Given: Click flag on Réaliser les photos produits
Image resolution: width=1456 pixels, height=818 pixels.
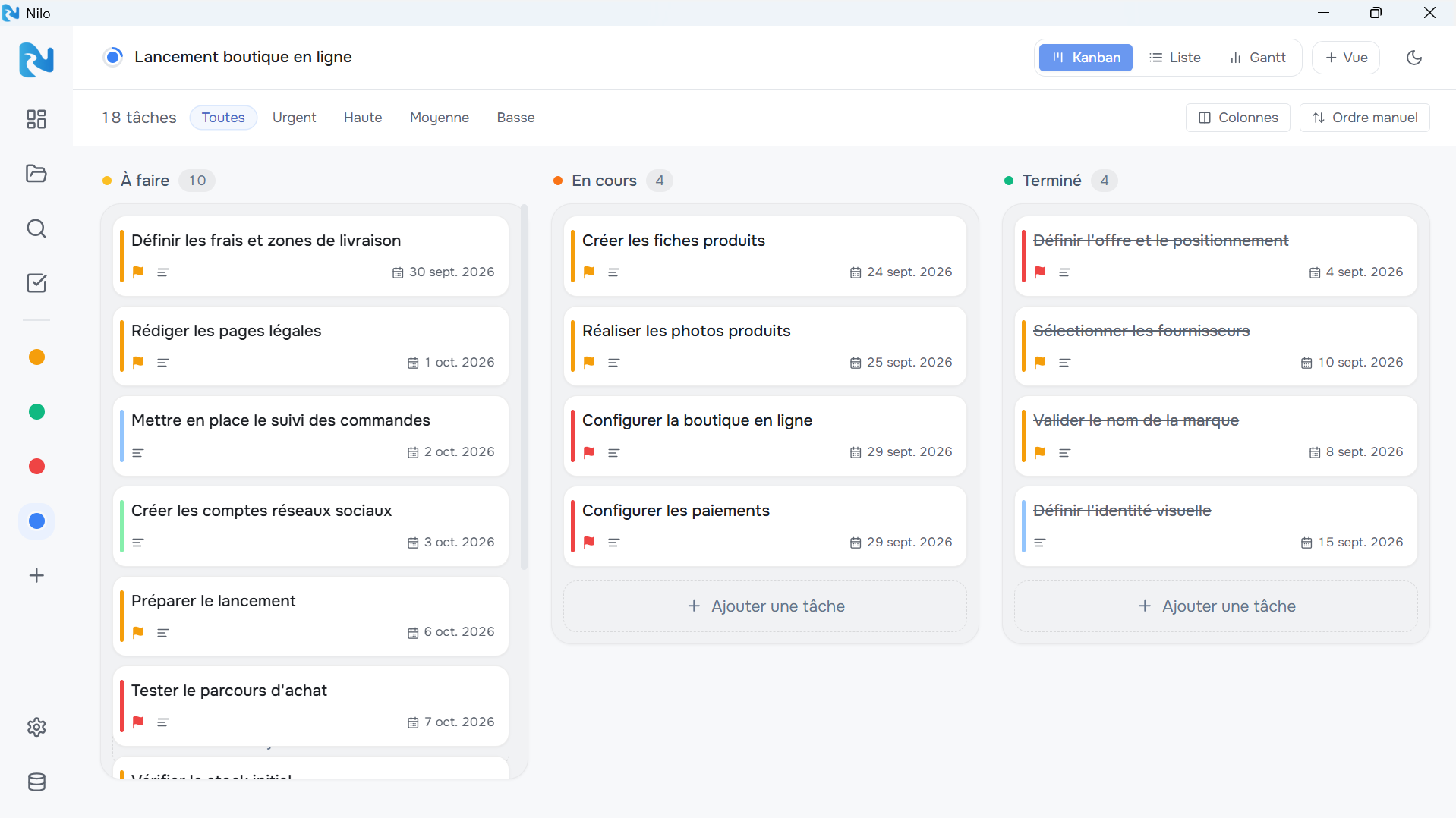Looking at the screenshot, I should click(x=589, y=363).
